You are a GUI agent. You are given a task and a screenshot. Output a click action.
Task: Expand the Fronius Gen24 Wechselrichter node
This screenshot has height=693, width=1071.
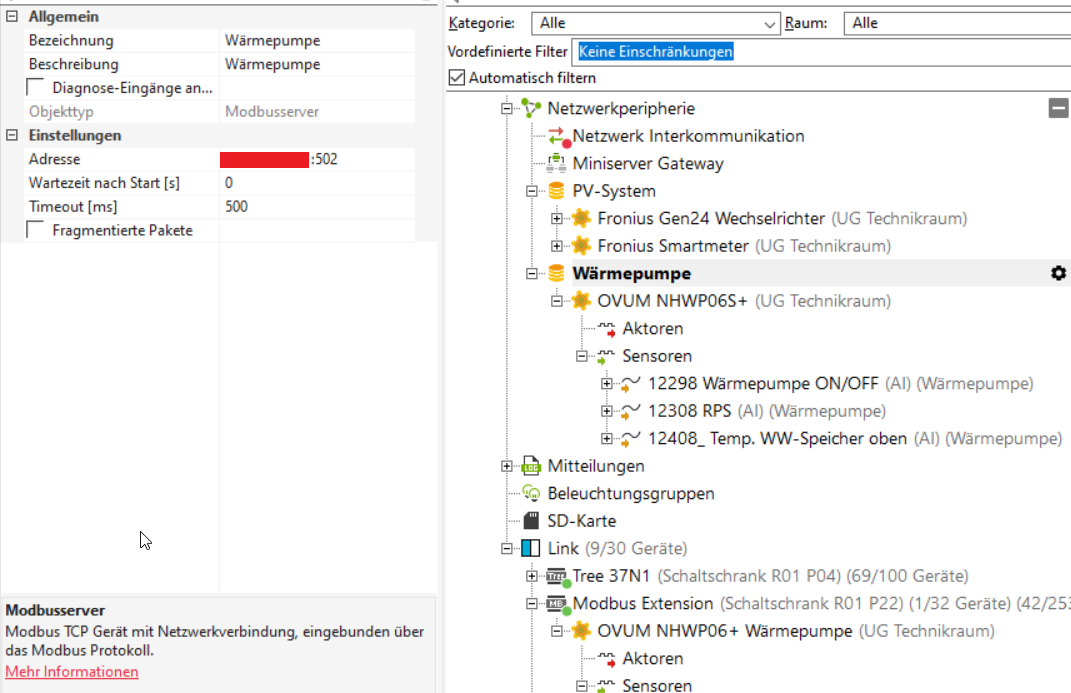557,218
